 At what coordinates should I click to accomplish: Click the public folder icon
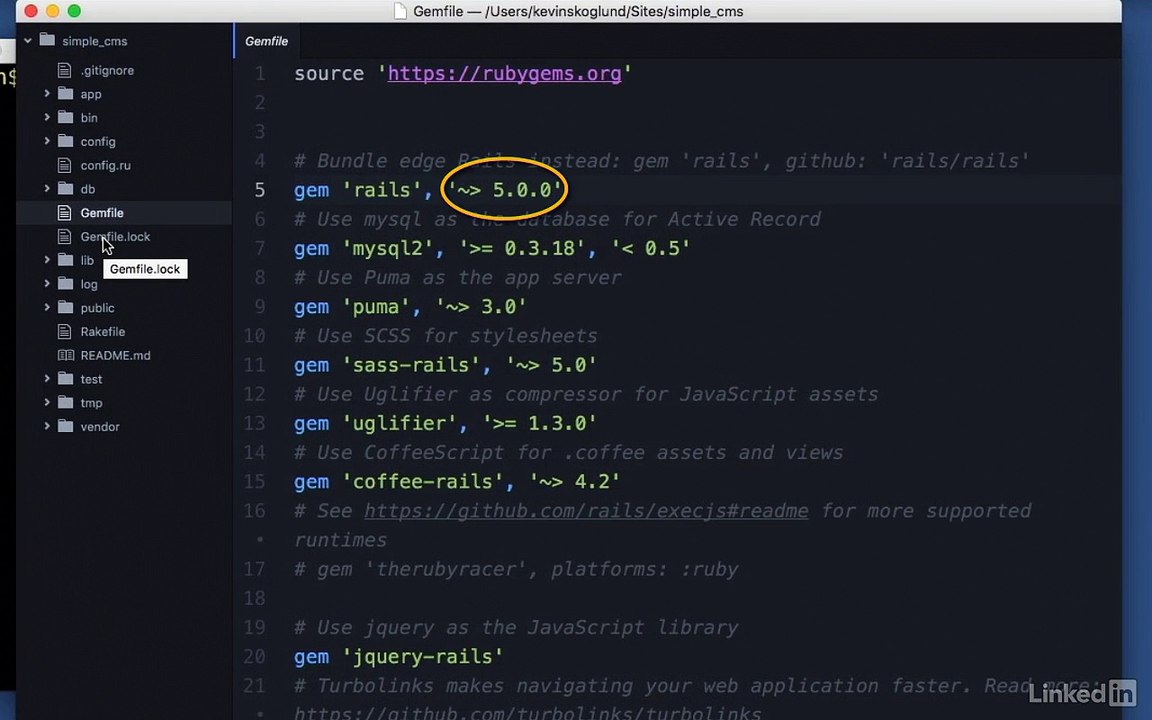pos(65,307)
